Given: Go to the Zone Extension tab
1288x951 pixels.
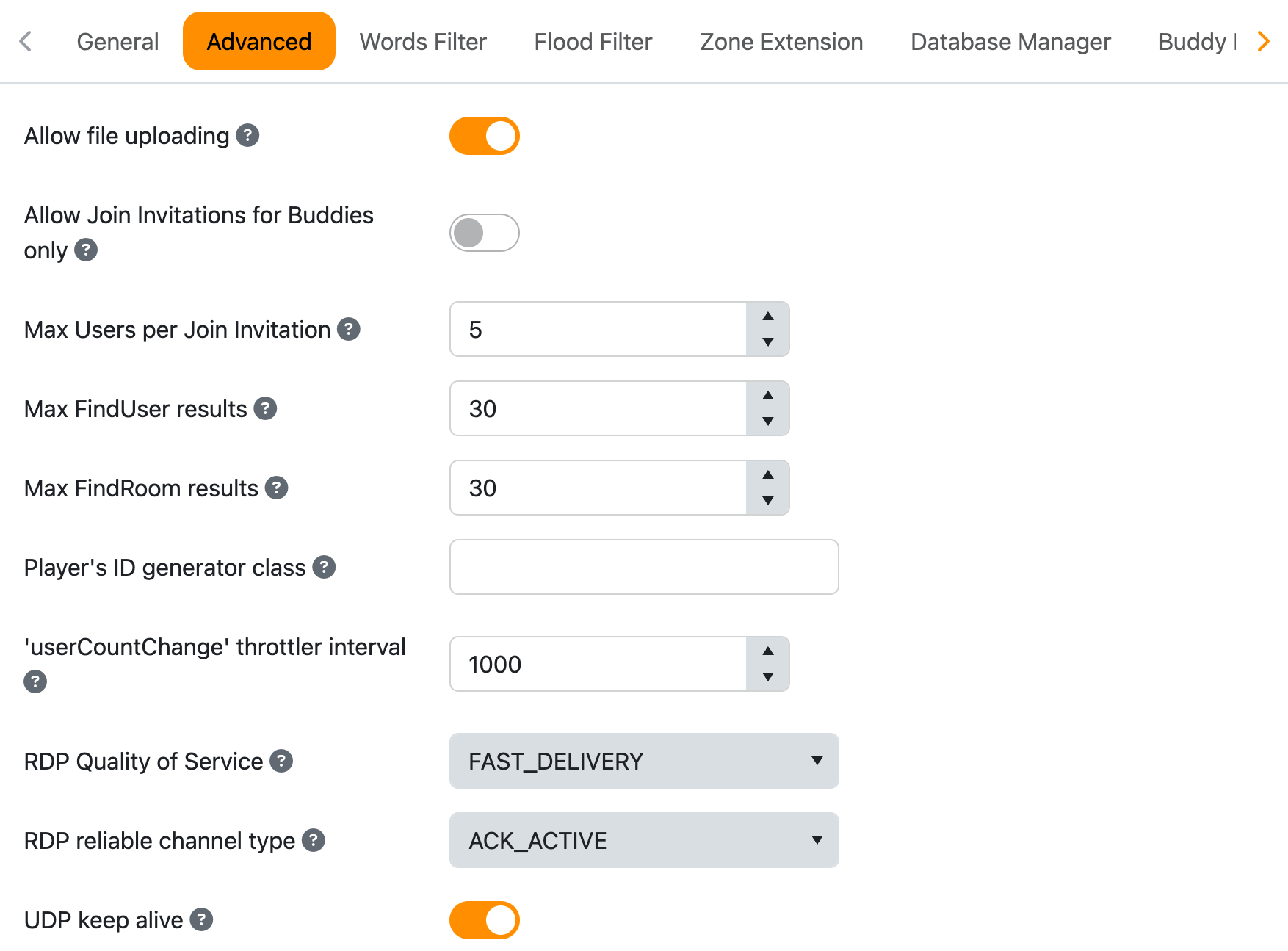Looking at the screenshot, I should (781, 42).
